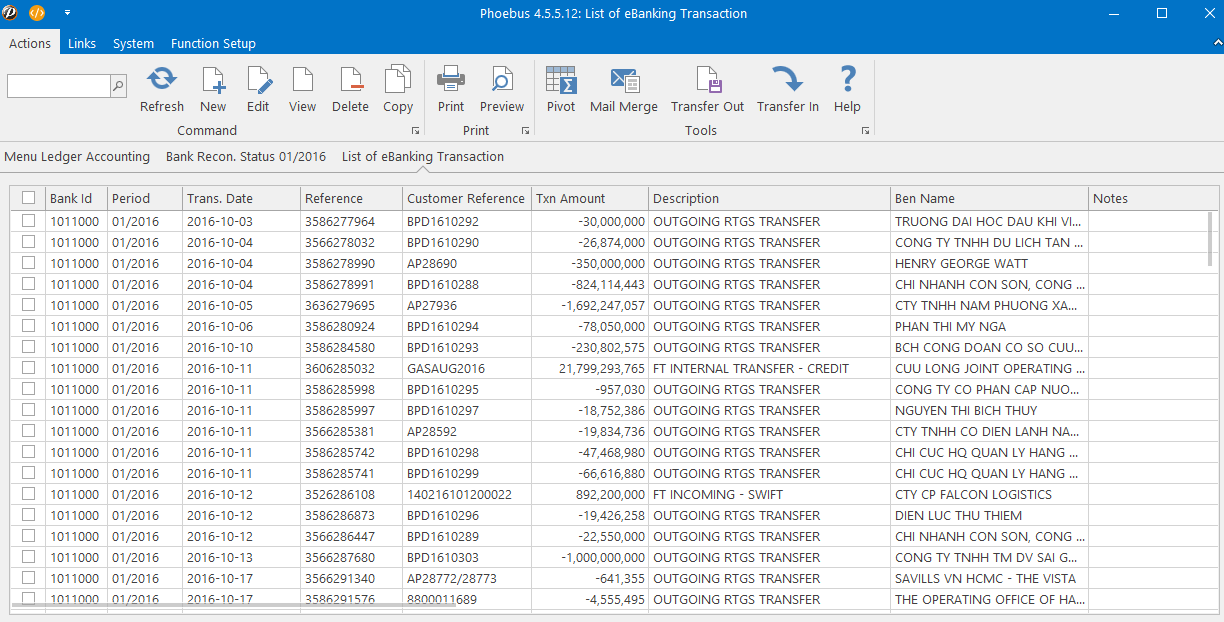Click the FT INCOMING - SWIFT description
This screenshot has height=622, width=1224.
(769, 494)
